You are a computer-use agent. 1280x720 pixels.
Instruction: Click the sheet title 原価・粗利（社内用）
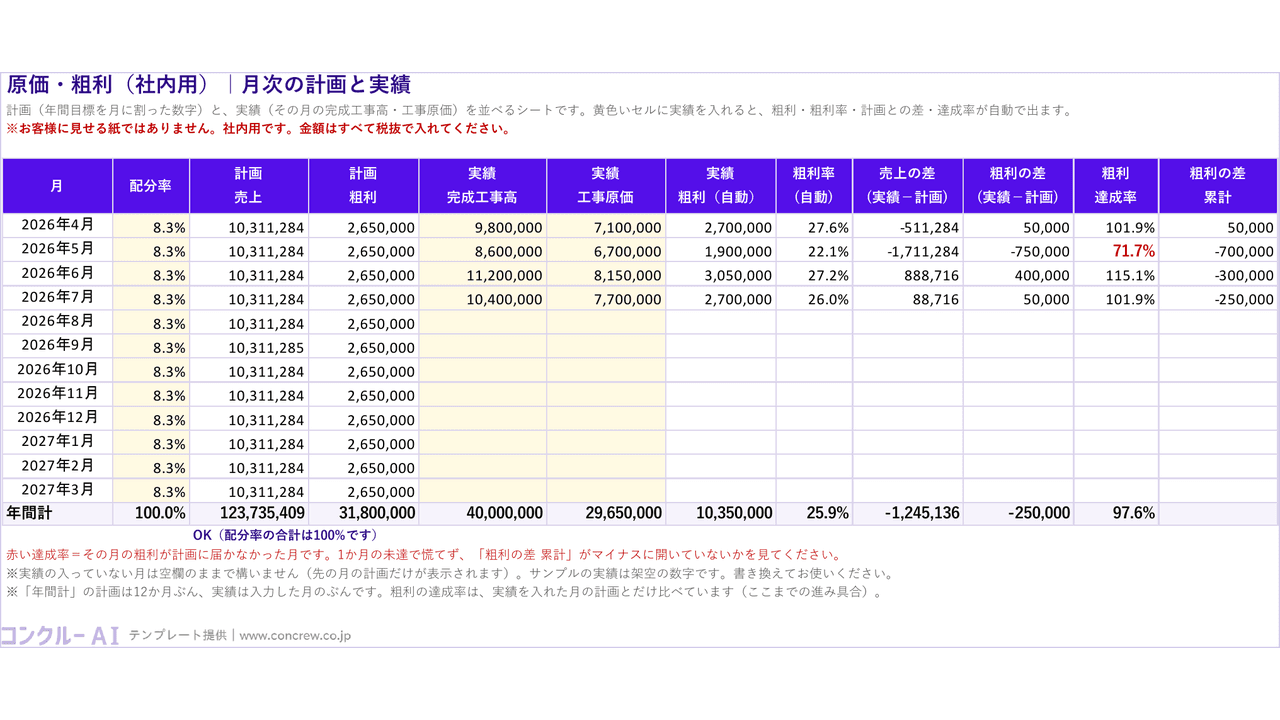111,85
